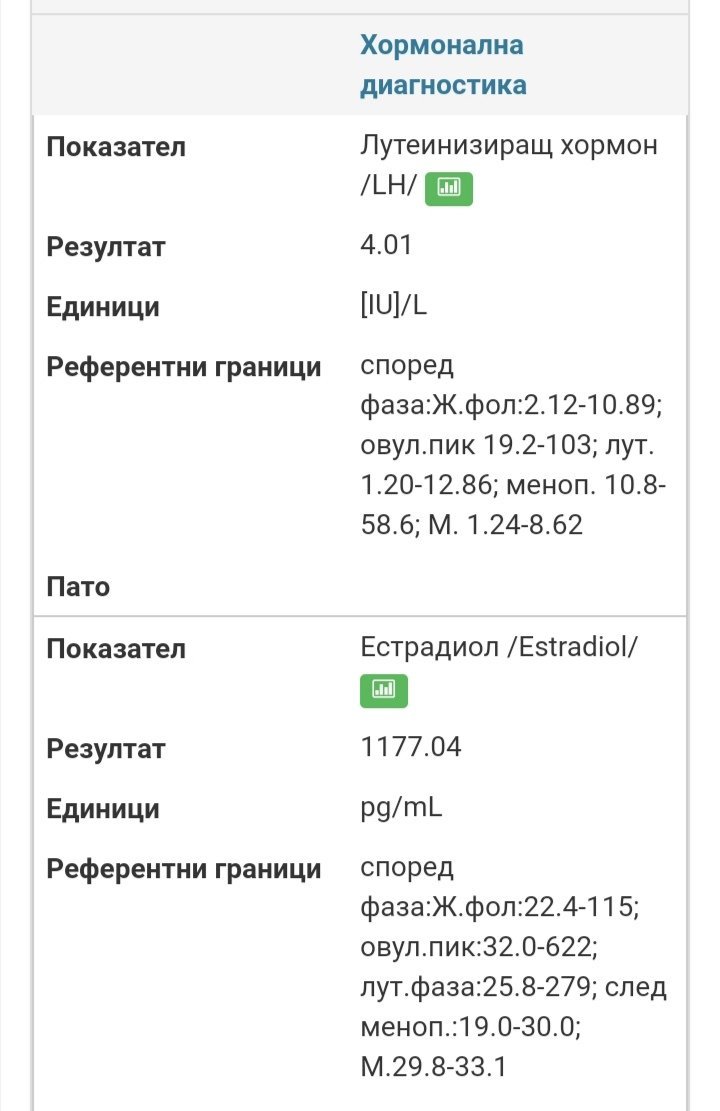Image resolution: width=720 pixels, height=1111 pixels.
Task: Click the Показател label in the LH section
Action: (x=116, y=147)
